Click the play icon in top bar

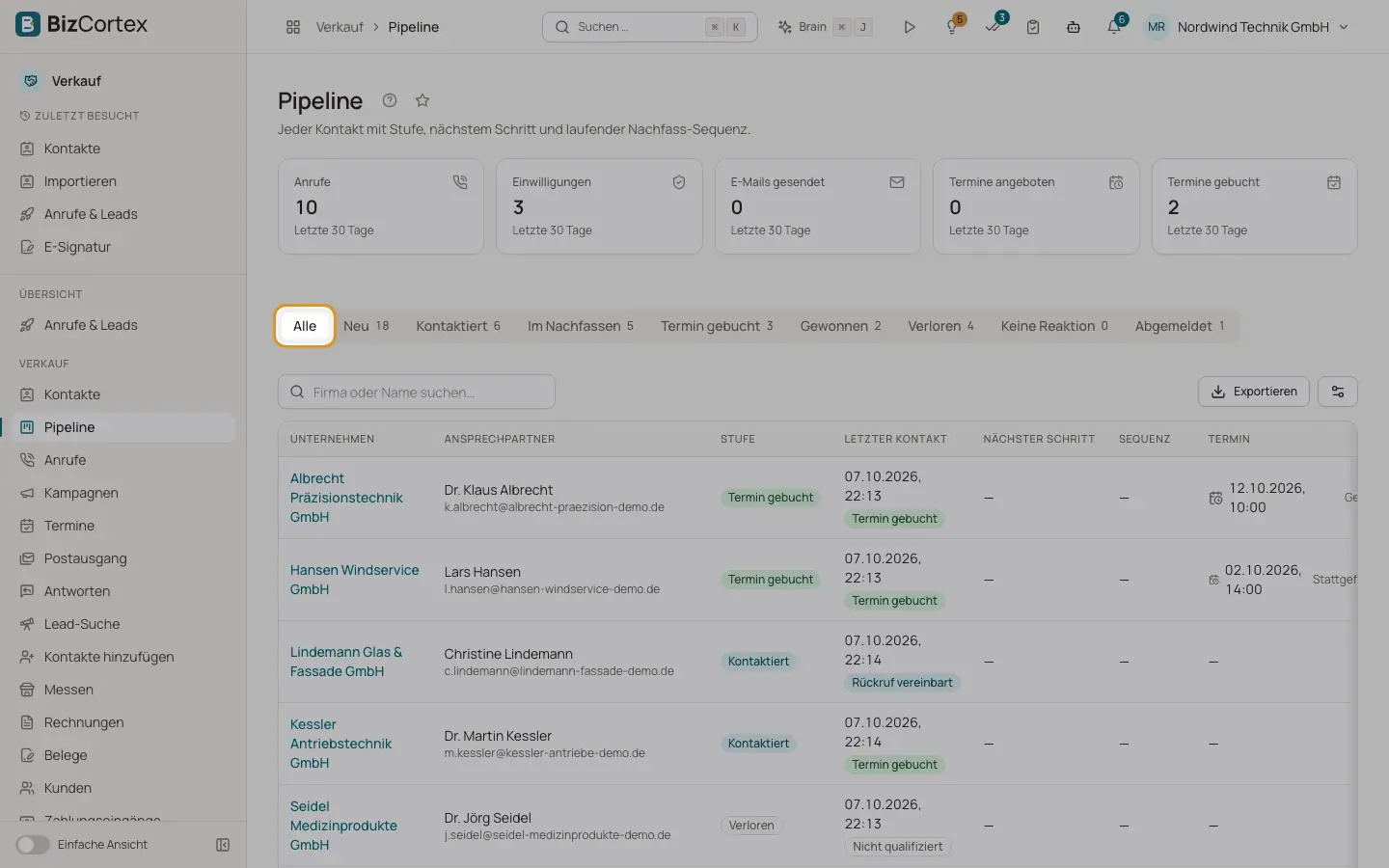(x=909, y=27)
